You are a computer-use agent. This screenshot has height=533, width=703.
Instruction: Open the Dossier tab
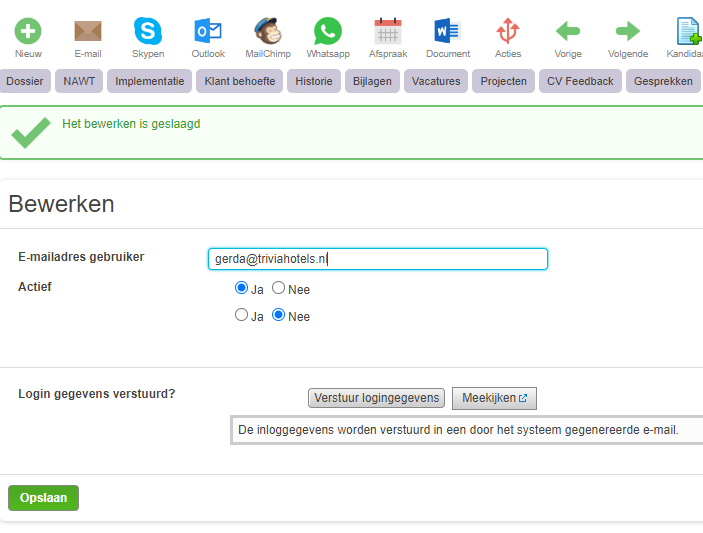(25, 81)
